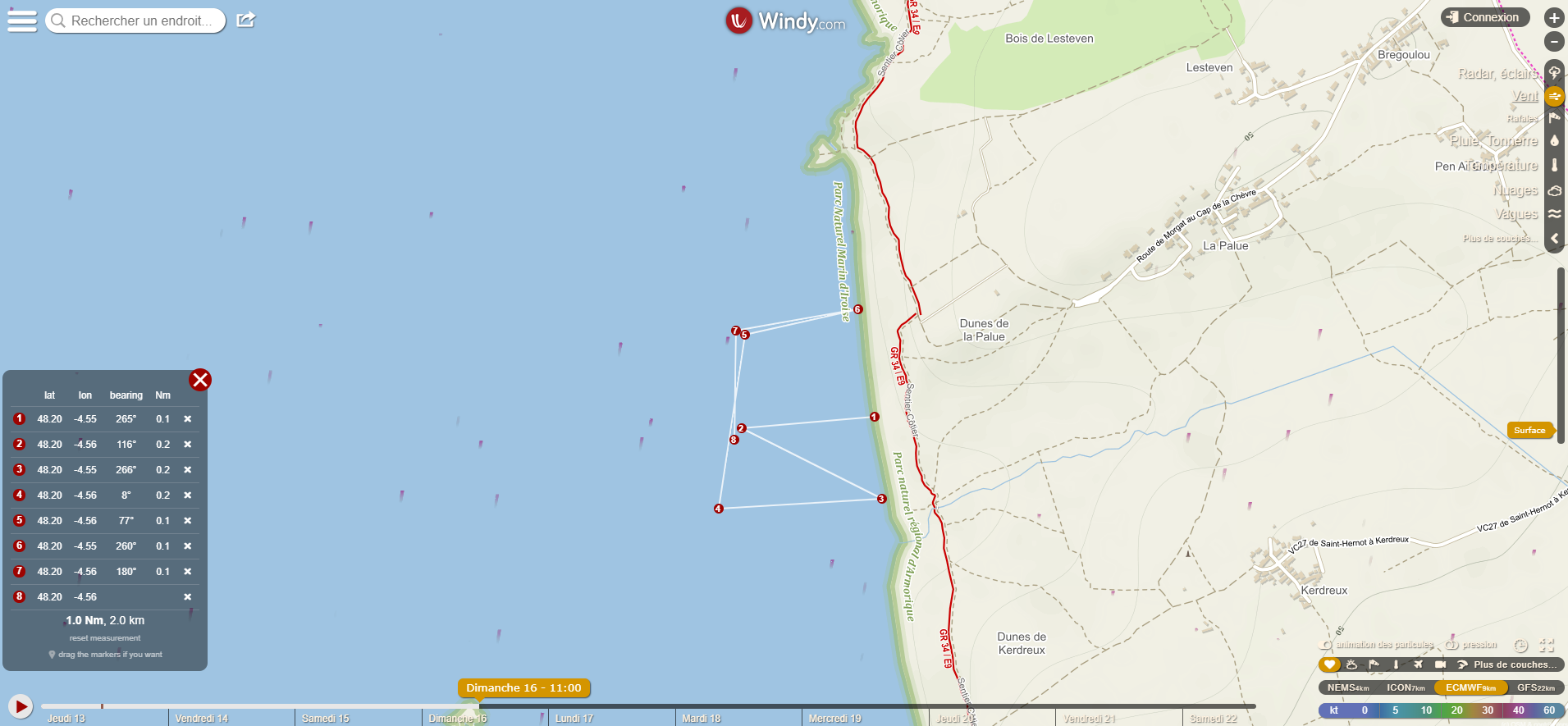This screenshot has width=1568, height=726.
Task: Open the Surface altitude level selector
Action: [1530, 430]
